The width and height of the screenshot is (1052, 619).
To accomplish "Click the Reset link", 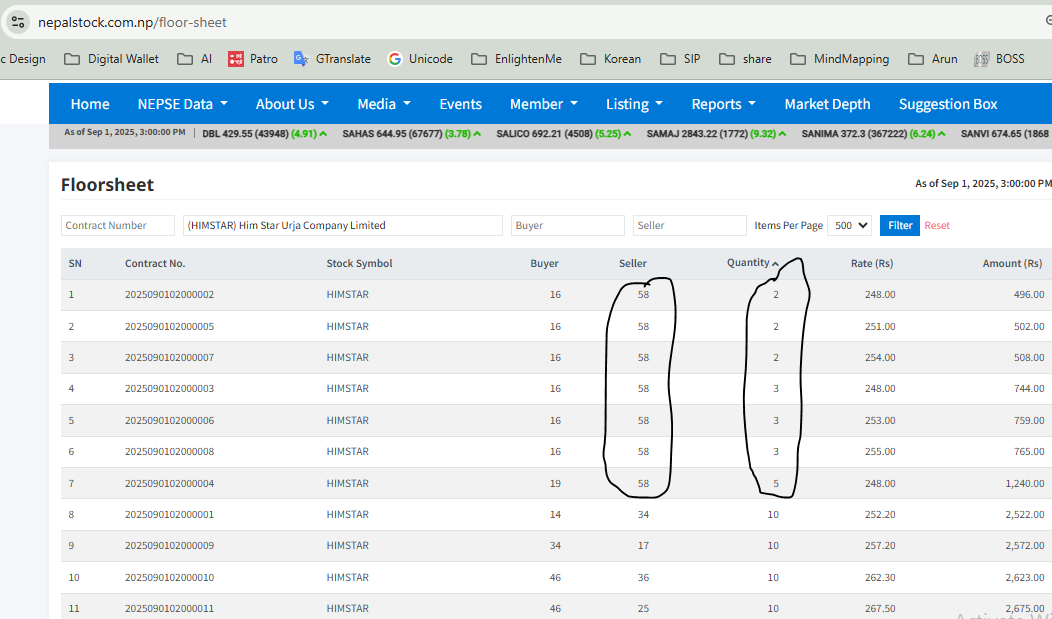I will [x=937, y=225].
